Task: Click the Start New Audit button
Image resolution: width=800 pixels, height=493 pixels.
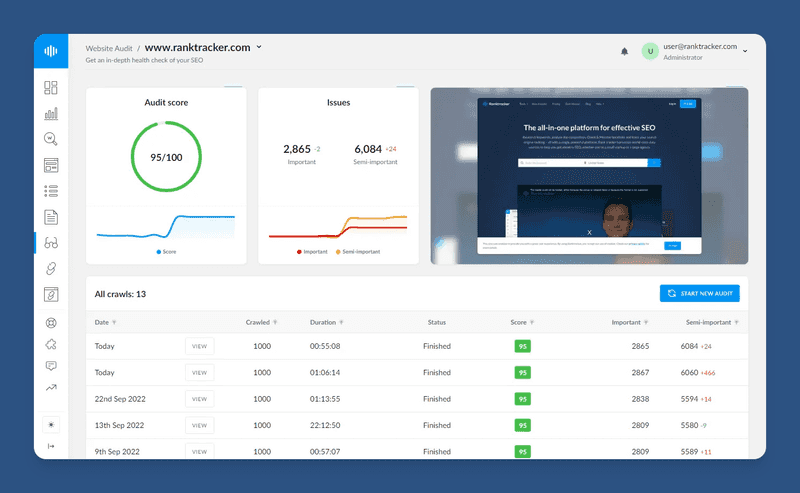Action: 699,293
